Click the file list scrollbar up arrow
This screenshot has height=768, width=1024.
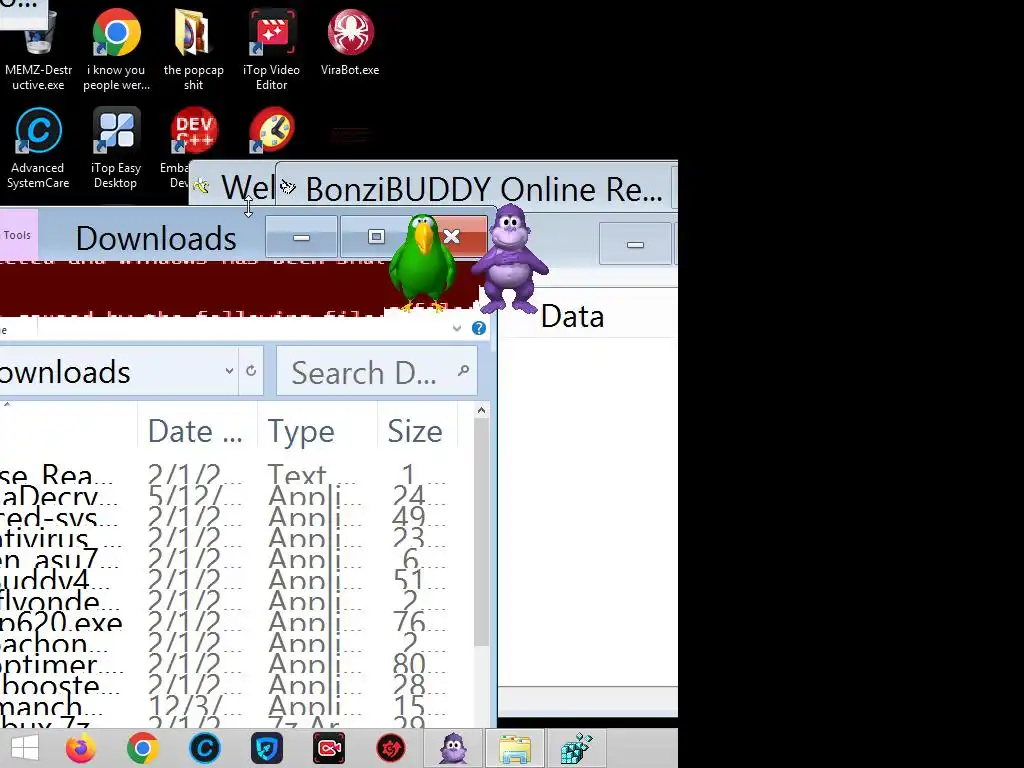point(481,411)
